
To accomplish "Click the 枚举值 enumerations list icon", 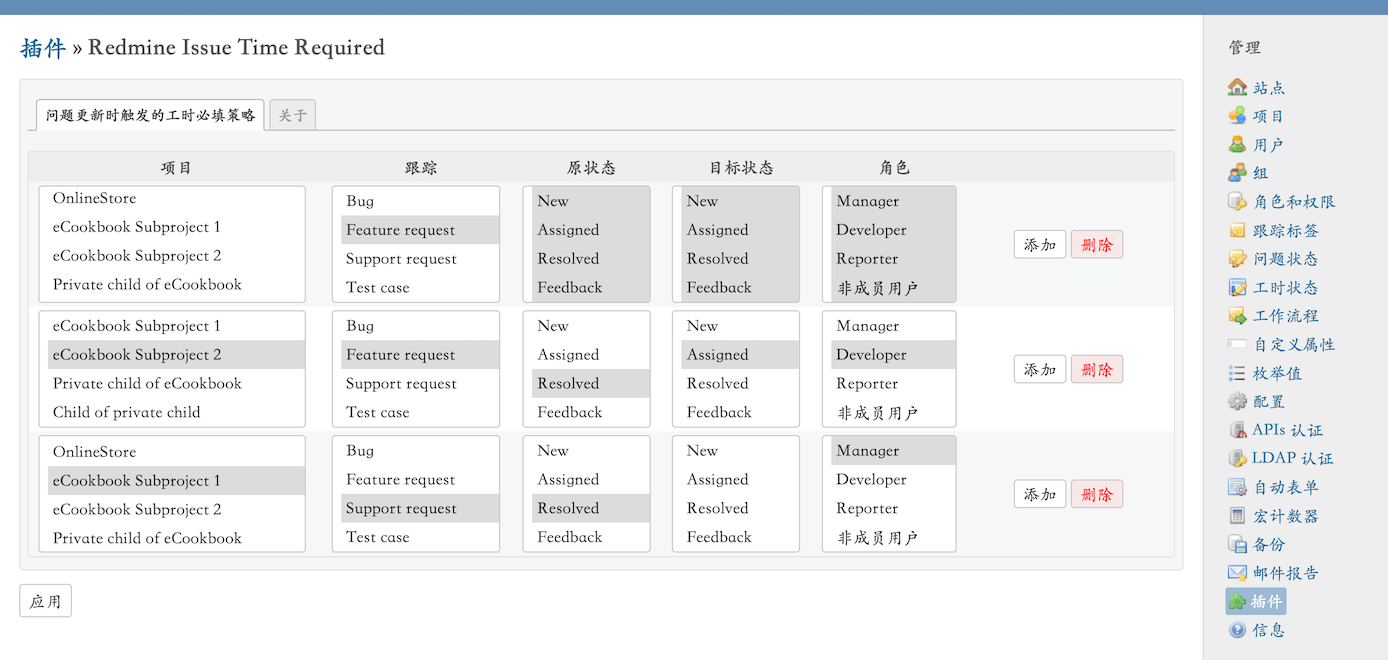I will pos(1237,373).
